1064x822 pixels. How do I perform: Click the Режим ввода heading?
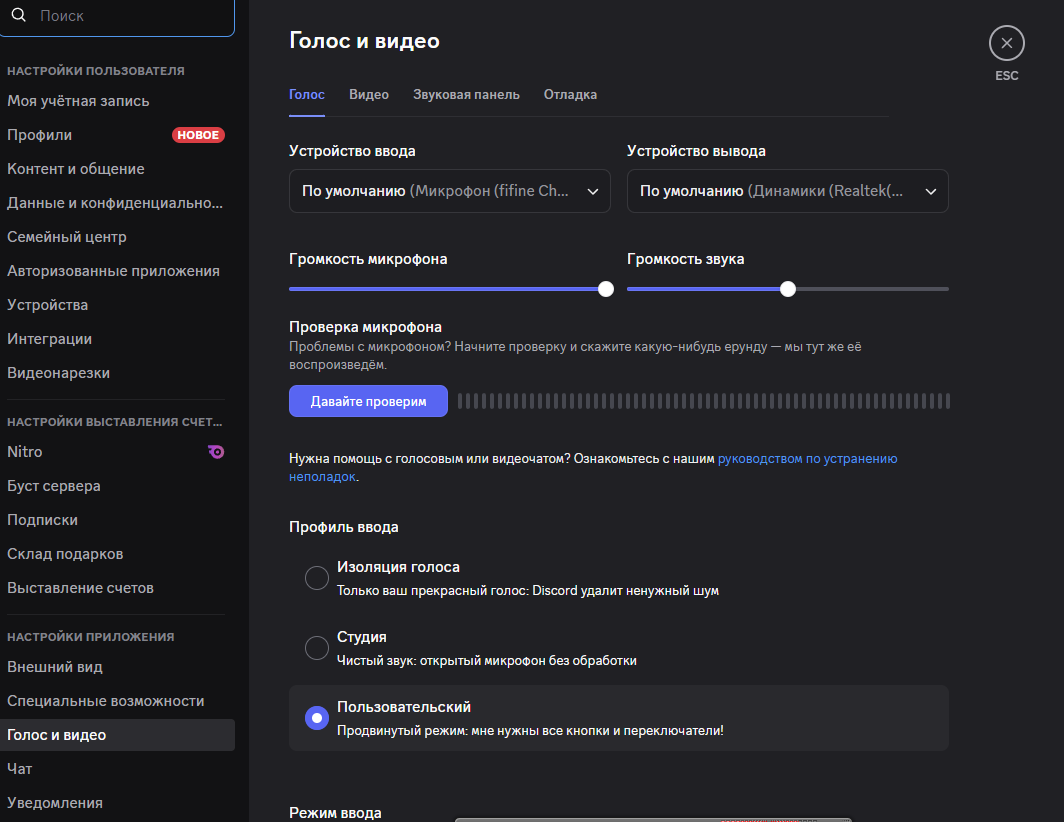335,812
